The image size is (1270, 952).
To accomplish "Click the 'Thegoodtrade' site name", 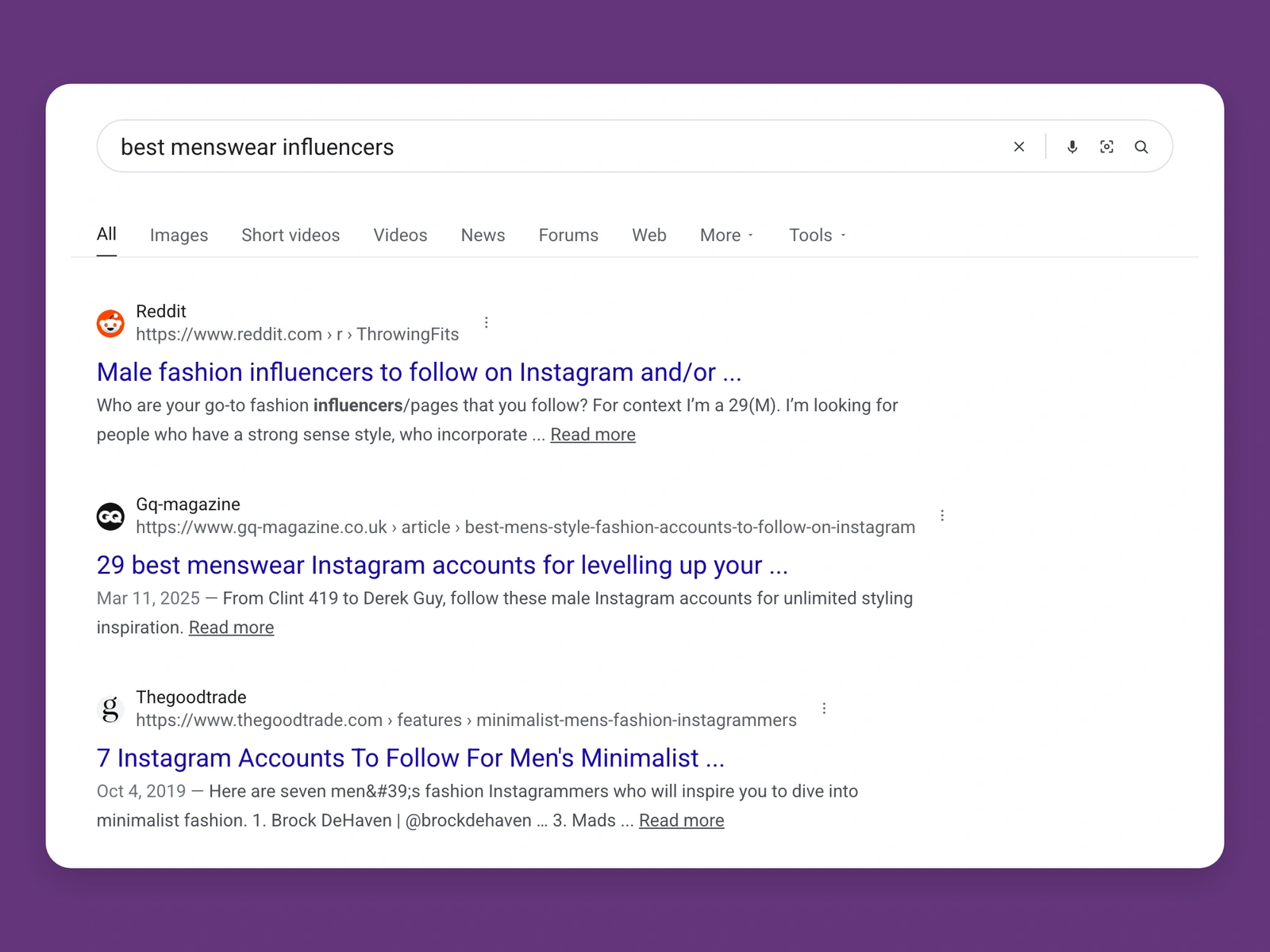I will [x=191, y=697].
